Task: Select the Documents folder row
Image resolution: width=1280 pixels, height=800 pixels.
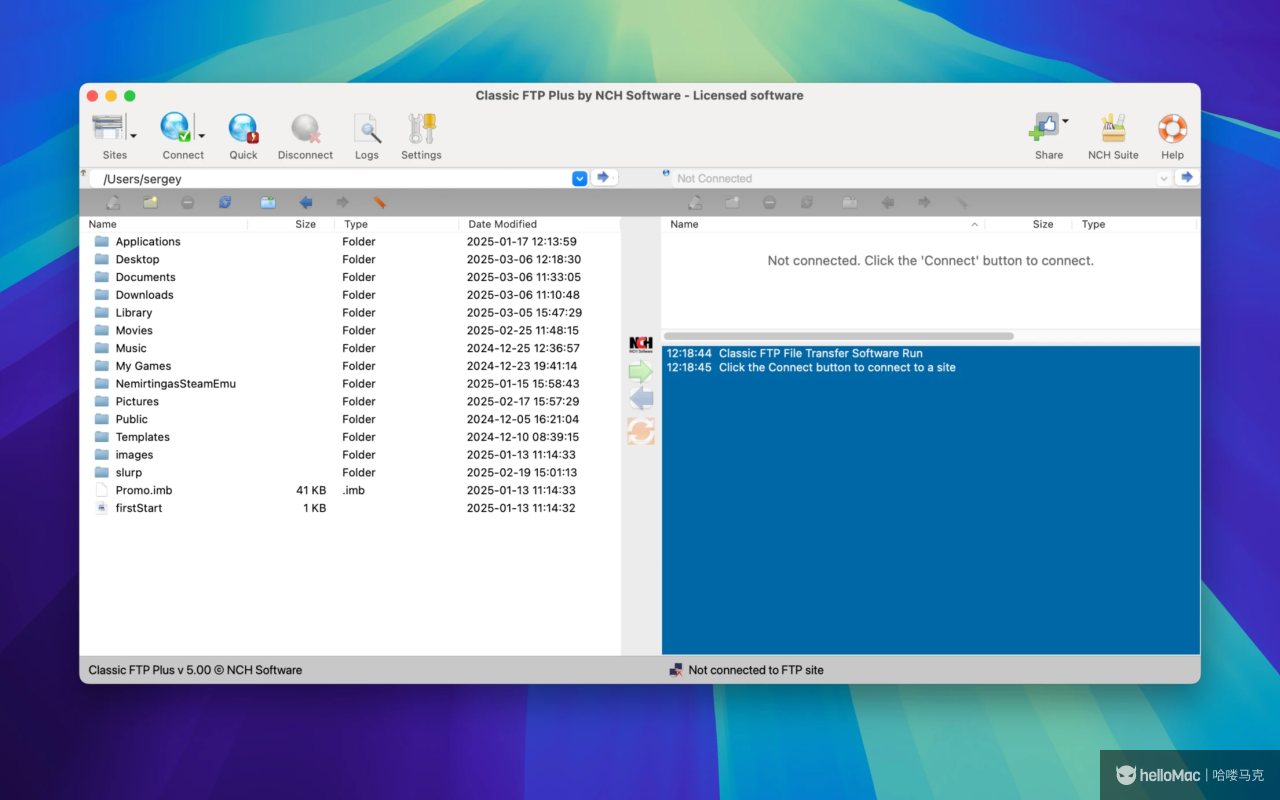Action: pos(350,277)
